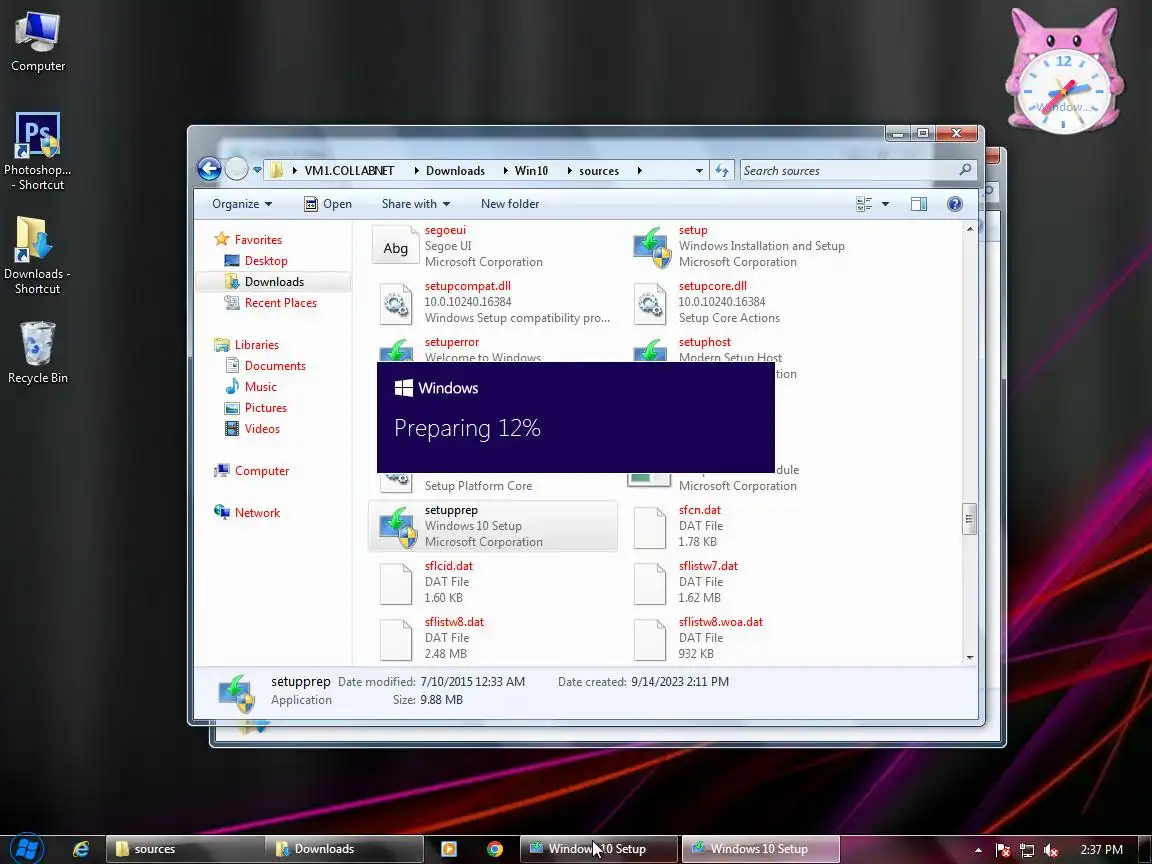Viewport: 1152px width, 864px height.
Task: Click New folder in toolbar
Action: click(x=510, y=204)
